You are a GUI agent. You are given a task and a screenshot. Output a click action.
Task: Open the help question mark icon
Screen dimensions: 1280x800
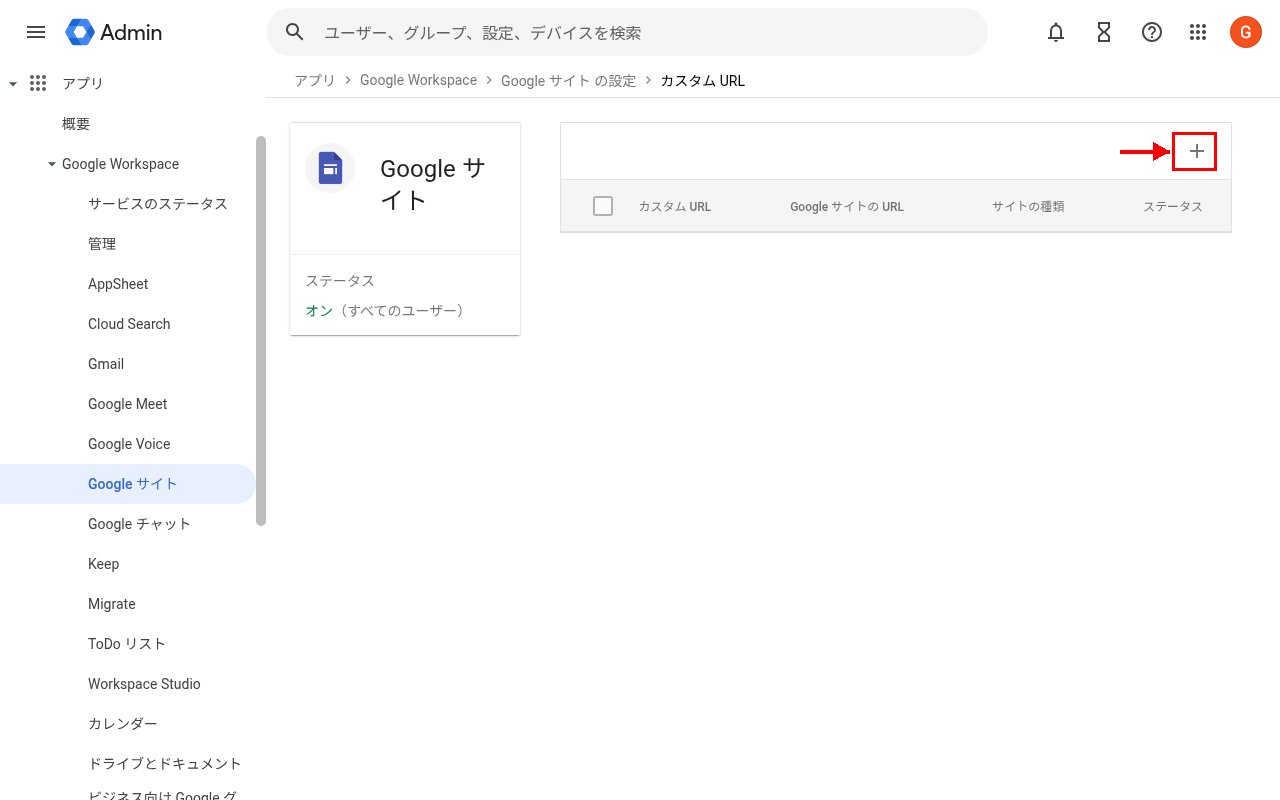1151,32
